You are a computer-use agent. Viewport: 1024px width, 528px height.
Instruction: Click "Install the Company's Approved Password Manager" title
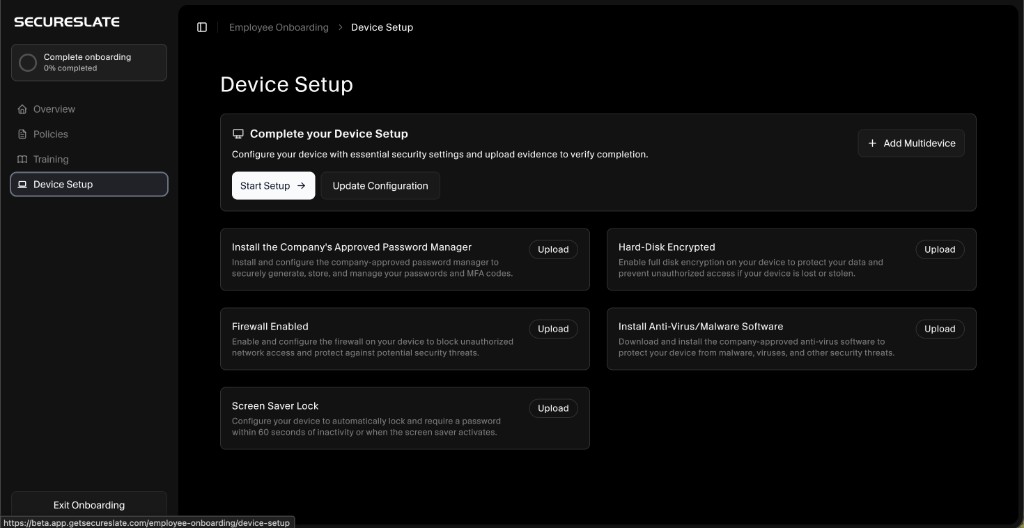coord(351,247)
